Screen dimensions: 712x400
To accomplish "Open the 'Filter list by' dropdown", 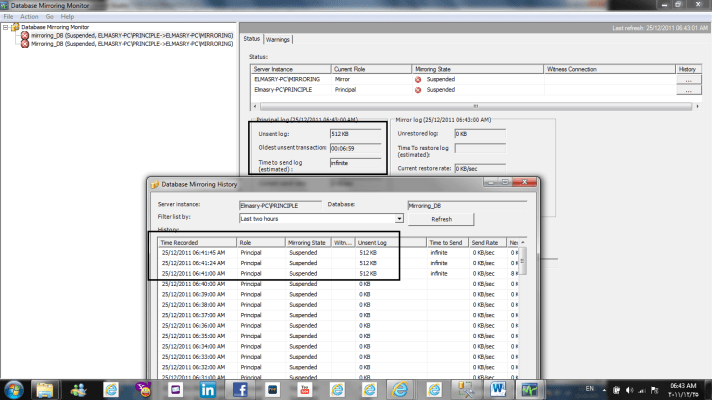I will tap(398, 217).
